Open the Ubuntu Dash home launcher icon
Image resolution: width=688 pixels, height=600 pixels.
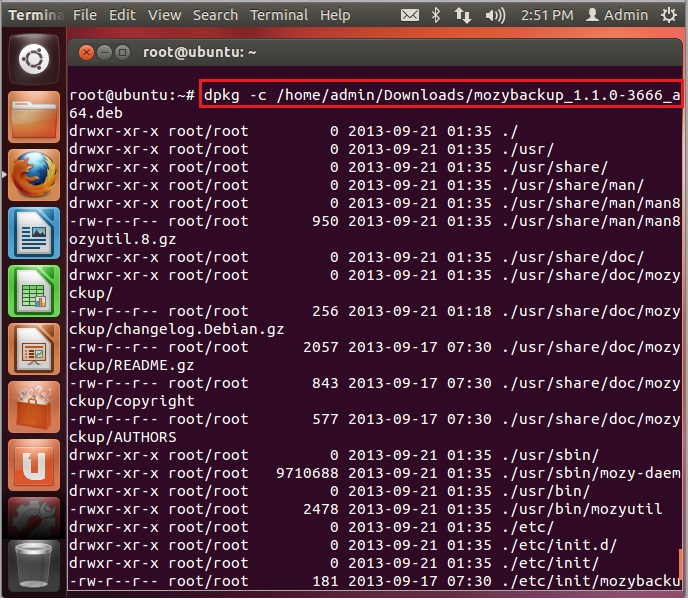tap(34, 59)
